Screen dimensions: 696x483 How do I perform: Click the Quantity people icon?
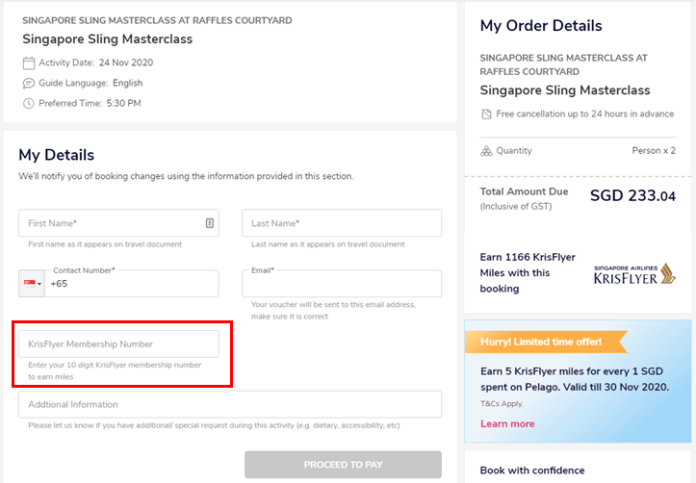(x=486, y=151)
